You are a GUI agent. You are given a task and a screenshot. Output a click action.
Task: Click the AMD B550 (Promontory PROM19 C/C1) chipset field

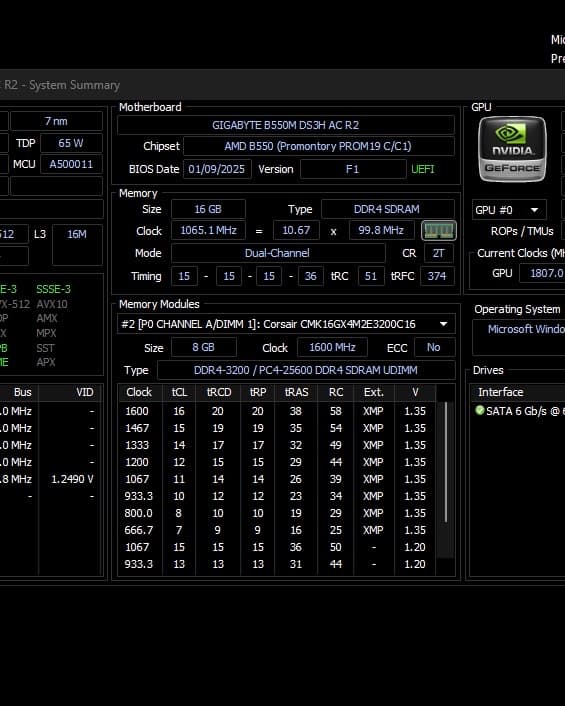[319, 146]
